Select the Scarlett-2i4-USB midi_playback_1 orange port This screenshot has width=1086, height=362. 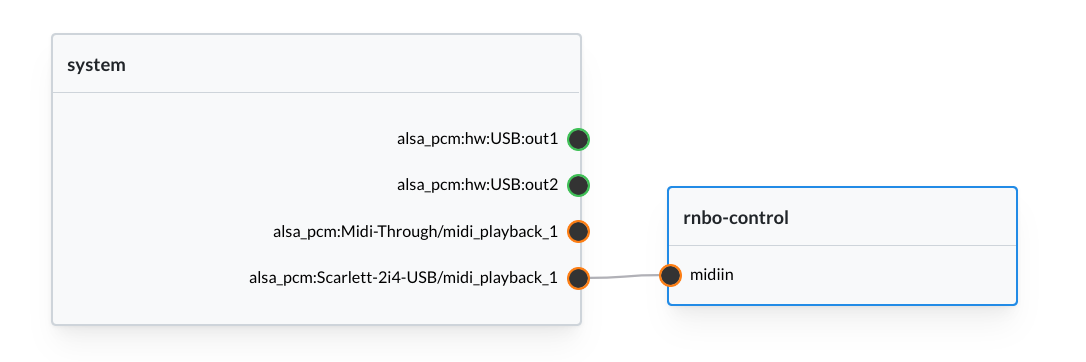coord(578,278)
